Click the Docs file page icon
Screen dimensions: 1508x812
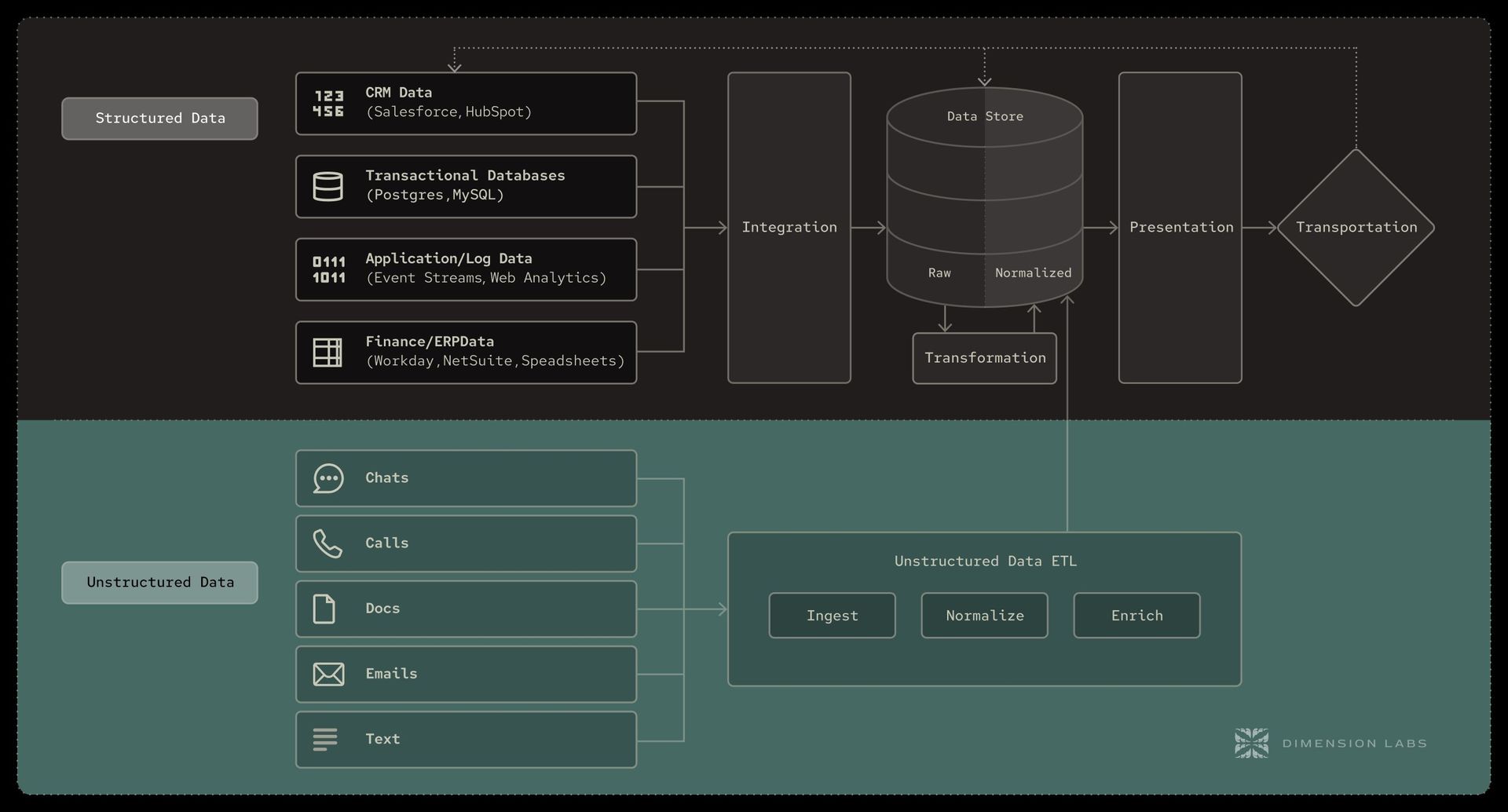pos(324,609)
